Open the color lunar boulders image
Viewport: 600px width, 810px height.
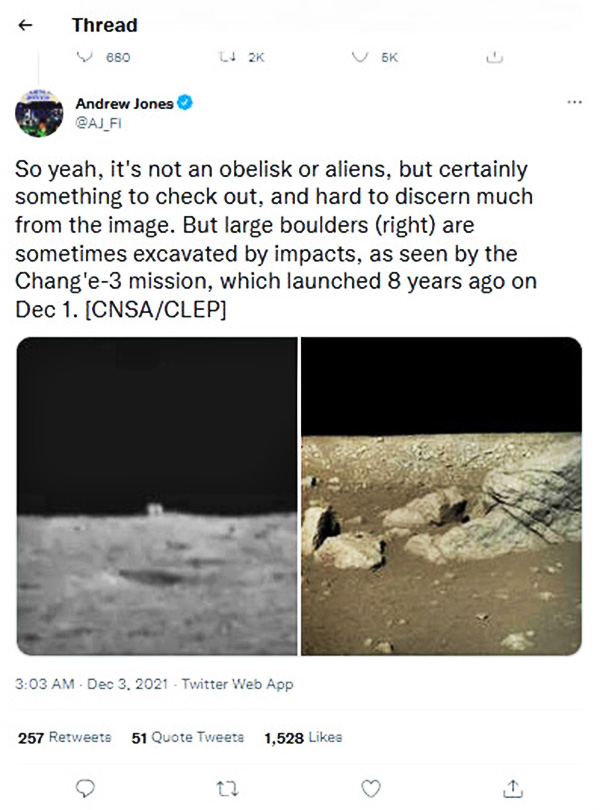[x=441, y=496]
